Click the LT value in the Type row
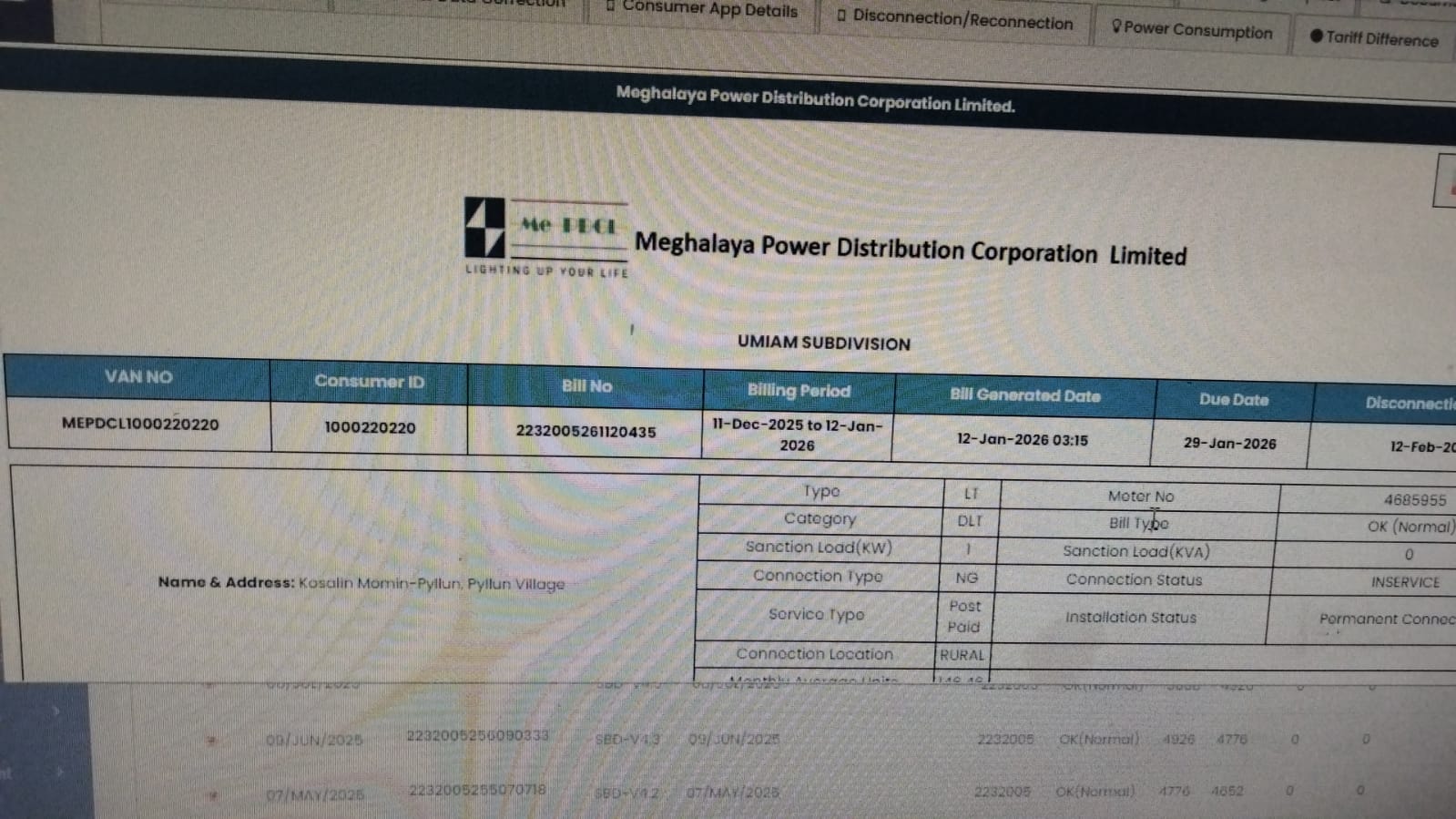 pos(972,494)
